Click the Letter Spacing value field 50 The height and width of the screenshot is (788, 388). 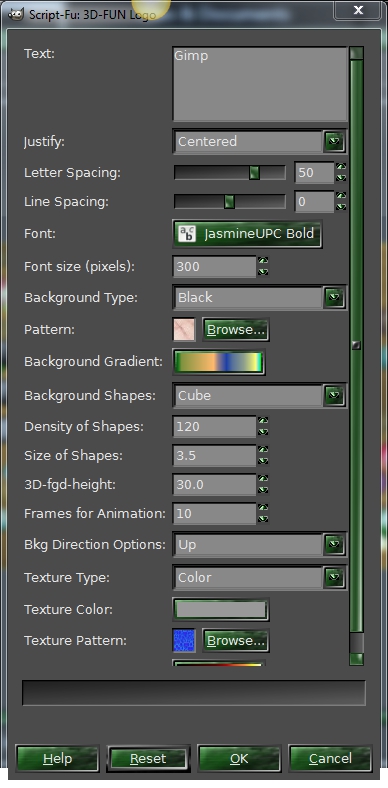(x=314, y=172)
